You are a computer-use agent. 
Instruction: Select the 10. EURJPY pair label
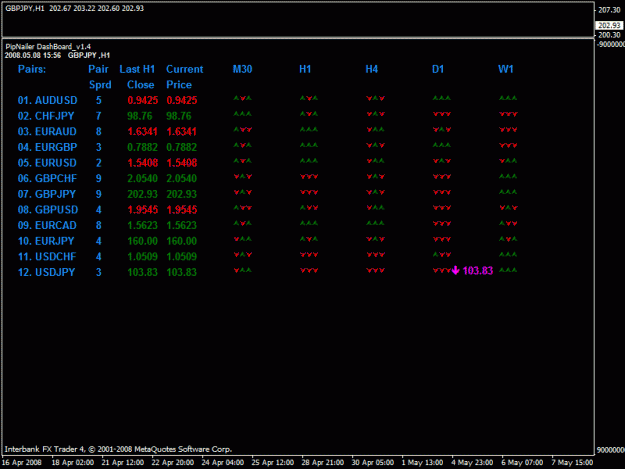click(46, 241)
